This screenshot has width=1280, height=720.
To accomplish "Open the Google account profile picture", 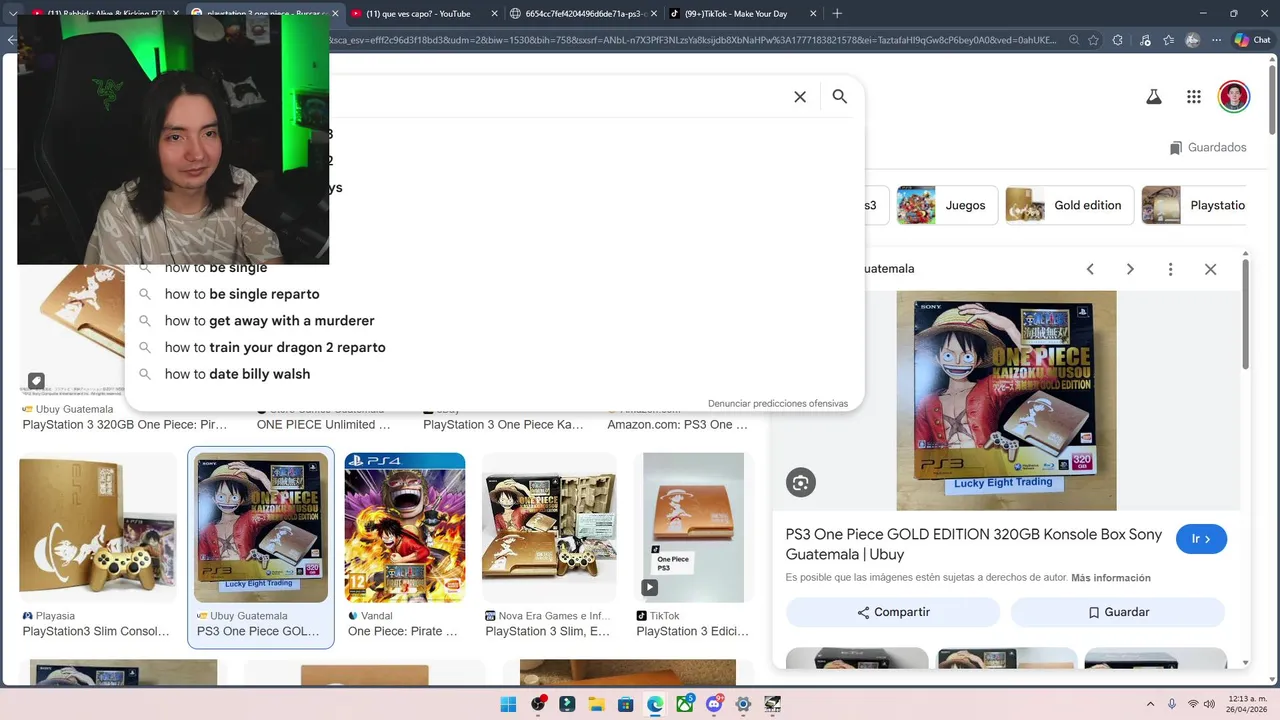I will click(x=1234, y=97).
